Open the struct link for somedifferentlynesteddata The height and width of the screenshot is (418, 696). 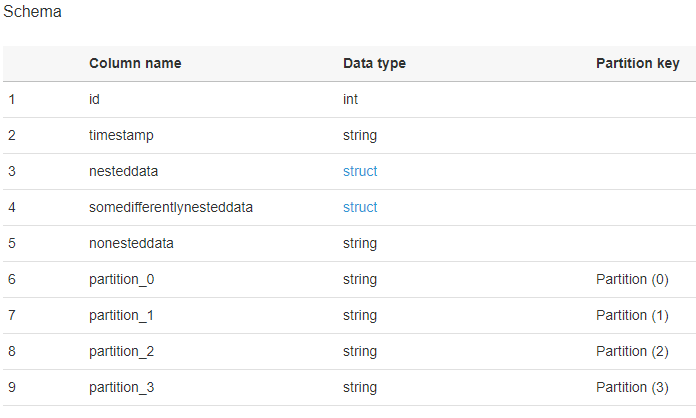(x=360, y=207)
